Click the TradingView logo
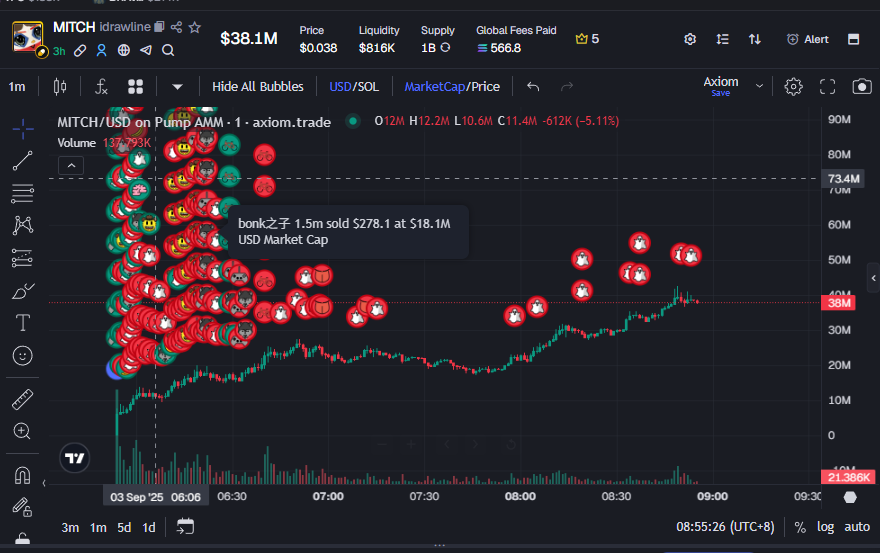 tap(75, 458)
